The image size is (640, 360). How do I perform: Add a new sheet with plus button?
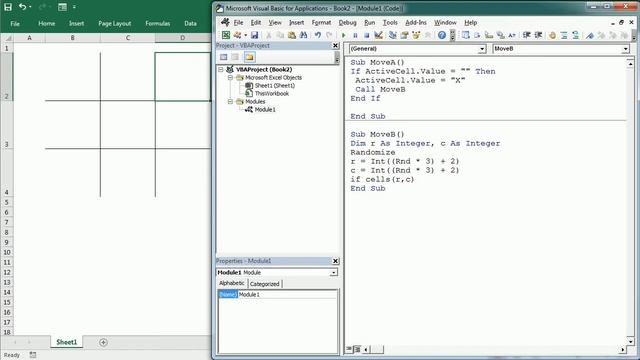tap(103, 342)
